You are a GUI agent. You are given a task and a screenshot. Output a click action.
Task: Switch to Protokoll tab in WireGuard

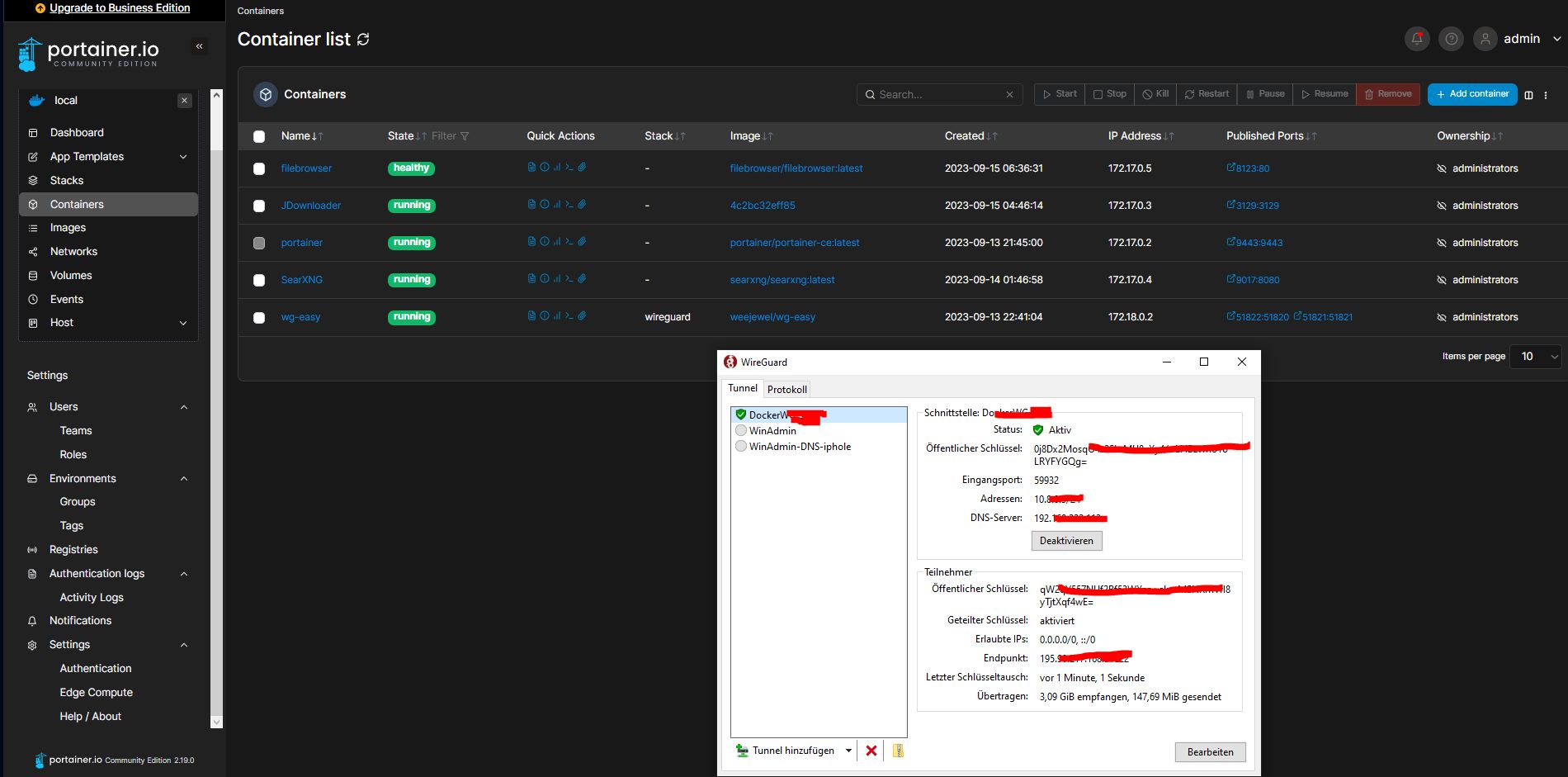pos(786,389)
